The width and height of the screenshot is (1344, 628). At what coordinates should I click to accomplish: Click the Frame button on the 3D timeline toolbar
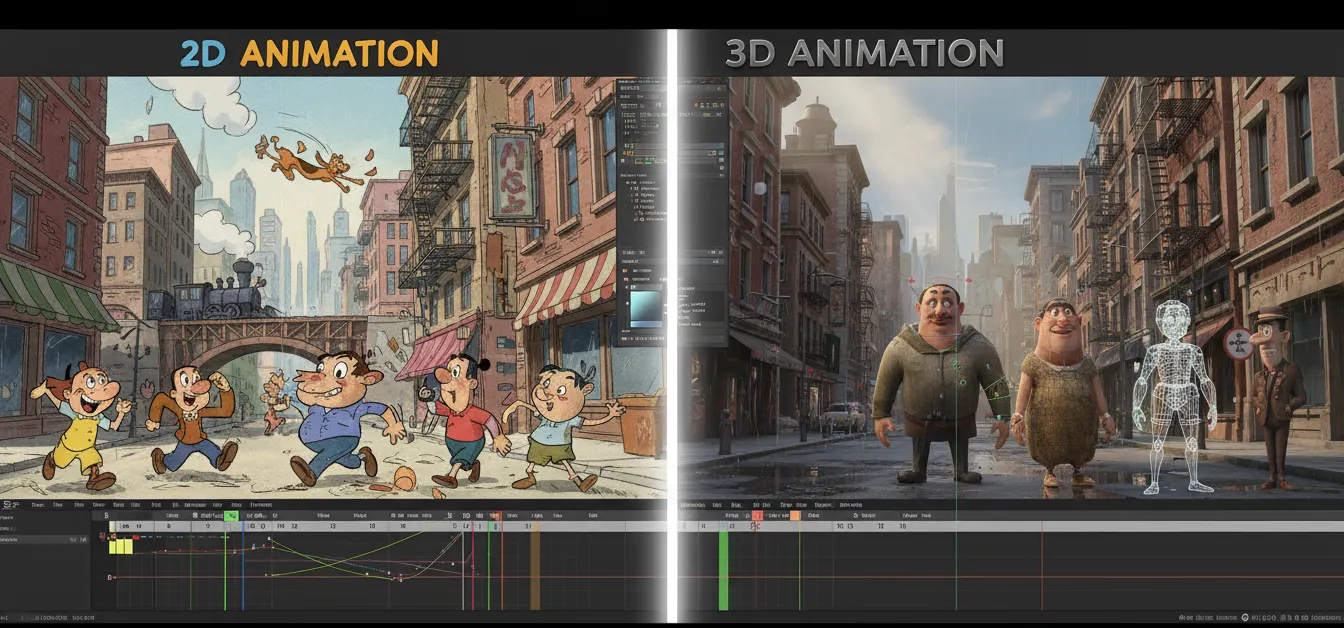[x=731, y=515]
